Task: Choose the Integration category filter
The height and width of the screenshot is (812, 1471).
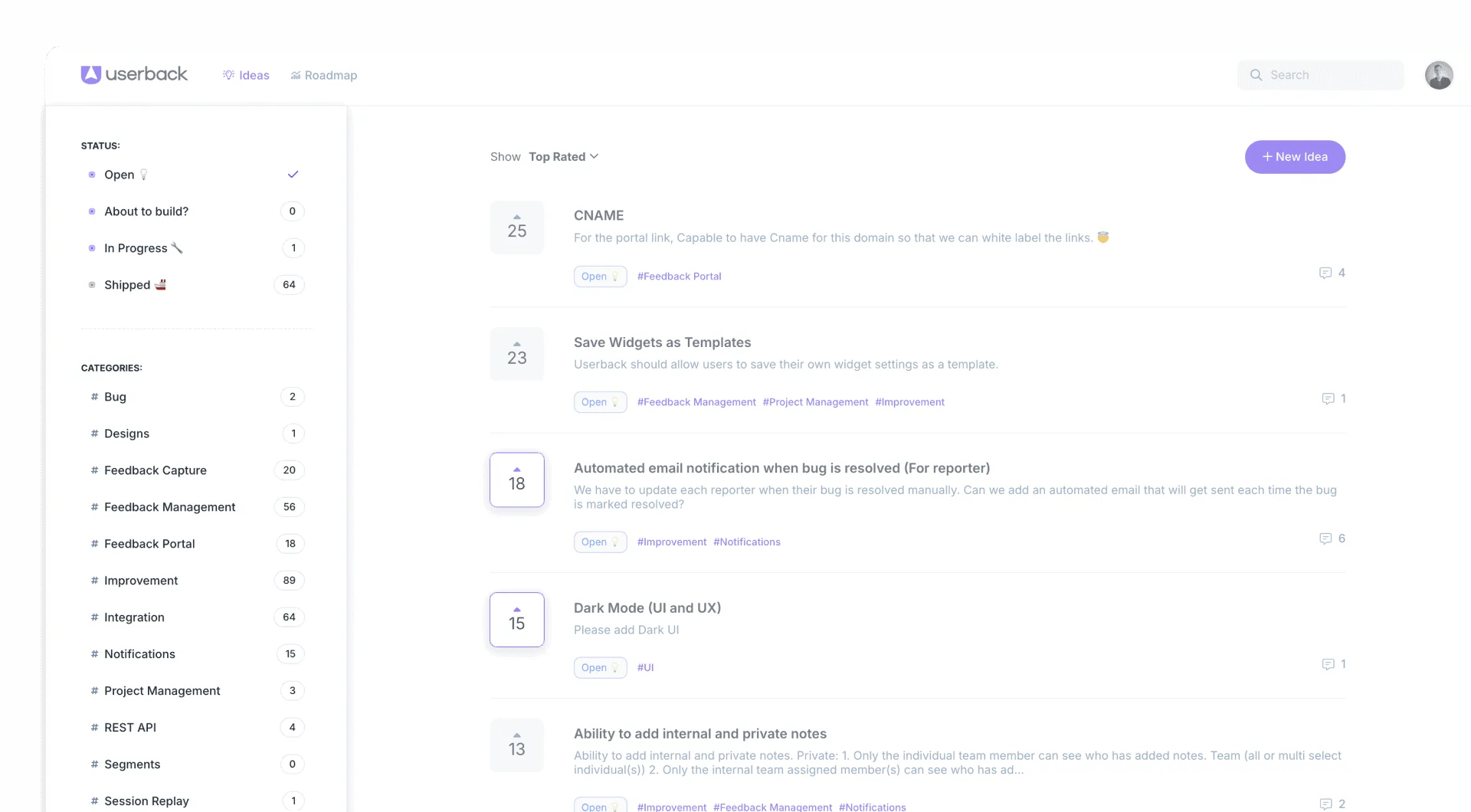Action: [x=134, y=617]
